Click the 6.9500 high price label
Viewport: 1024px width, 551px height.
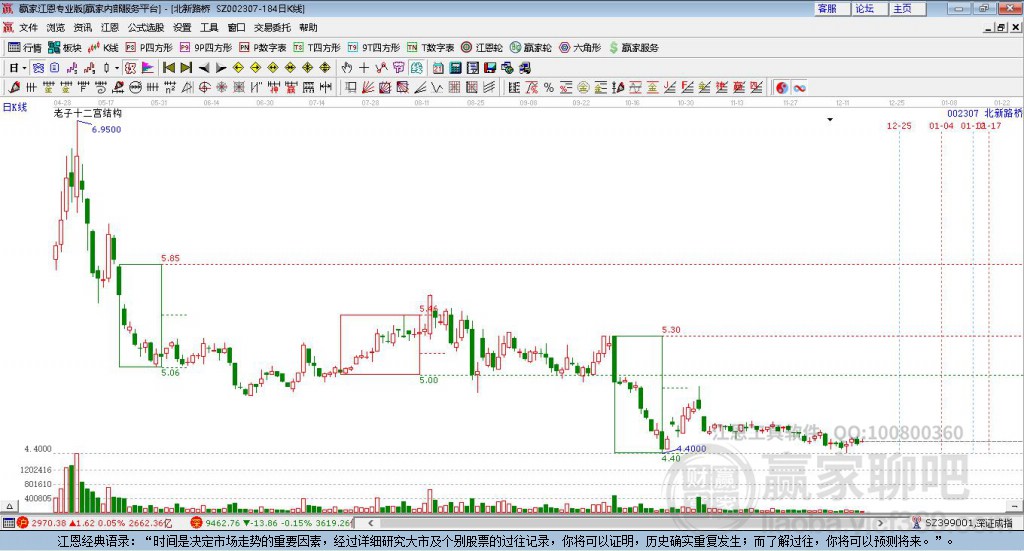106,129
